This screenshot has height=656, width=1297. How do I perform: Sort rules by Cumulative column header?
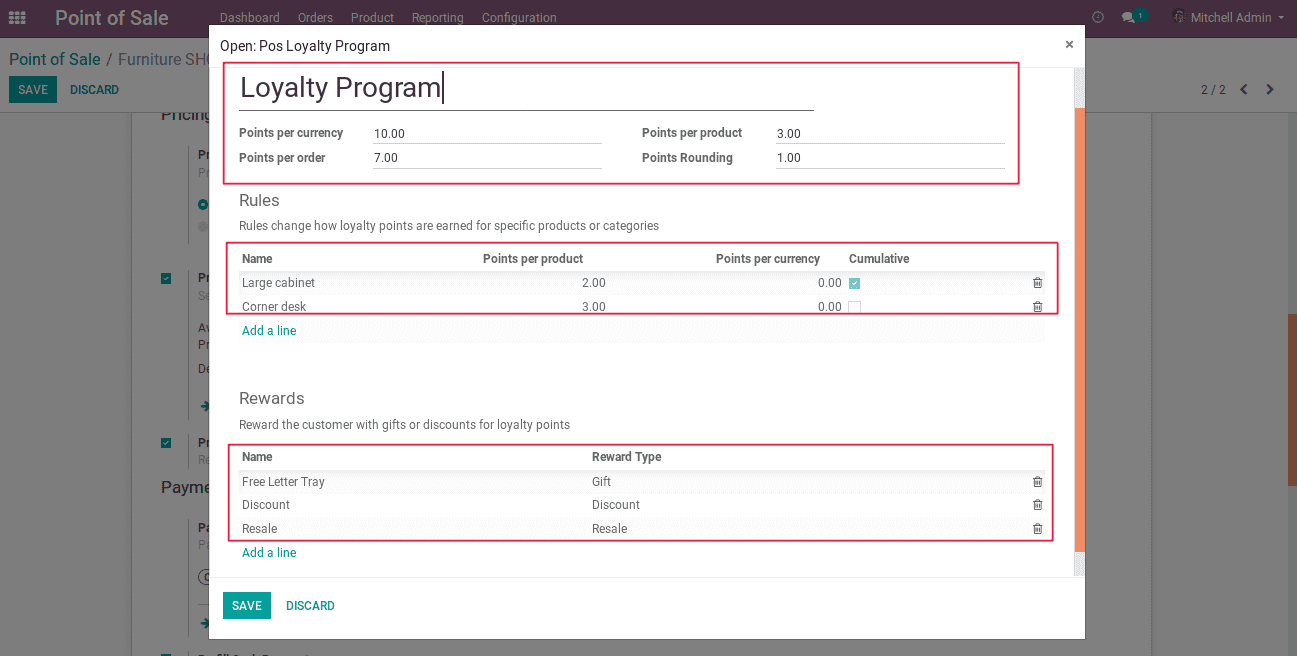(879, 259)
